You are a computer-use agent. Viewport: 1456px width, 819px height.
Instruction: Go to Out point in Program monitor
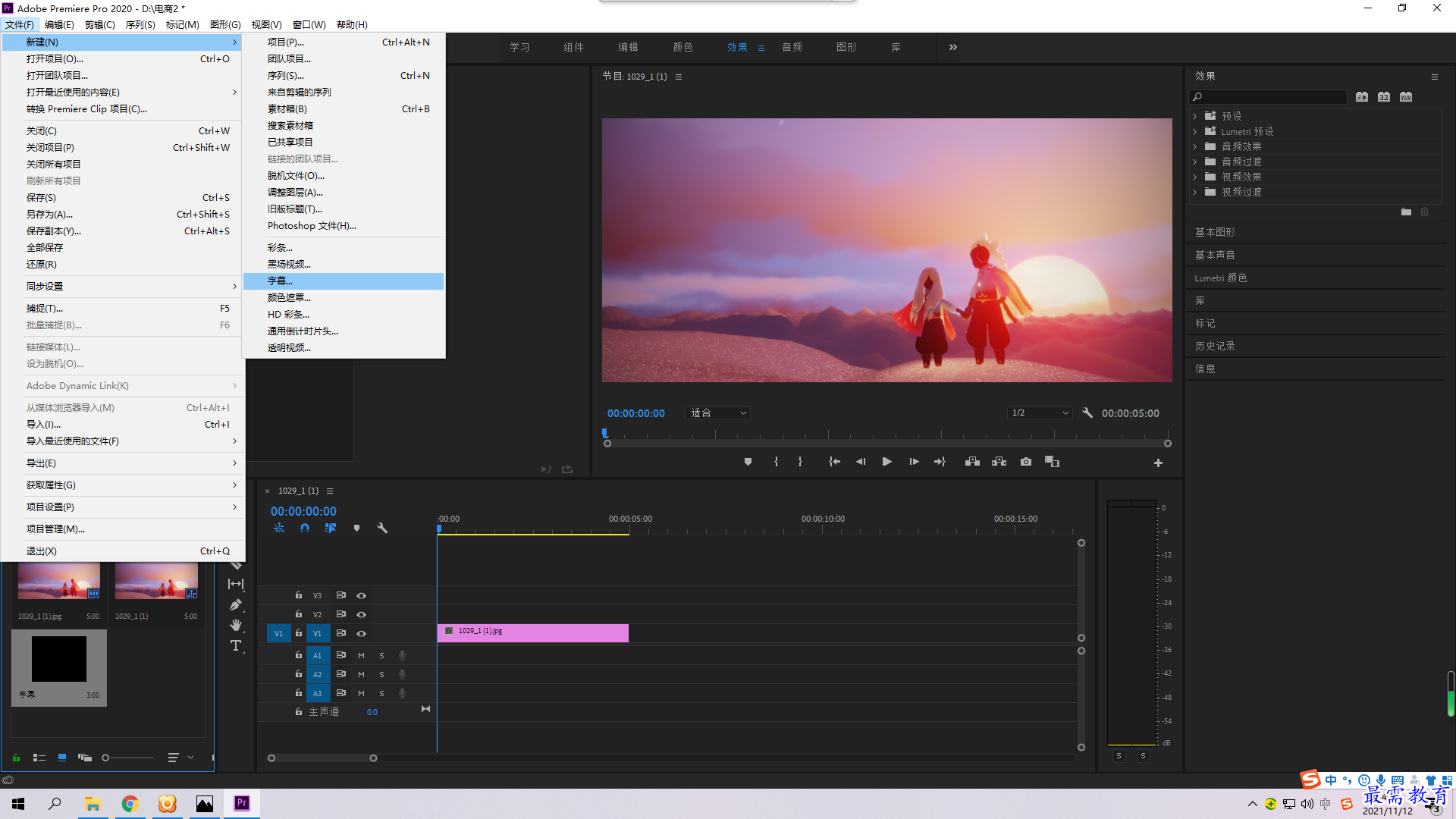pyautogui.click(x=940, y=462)
